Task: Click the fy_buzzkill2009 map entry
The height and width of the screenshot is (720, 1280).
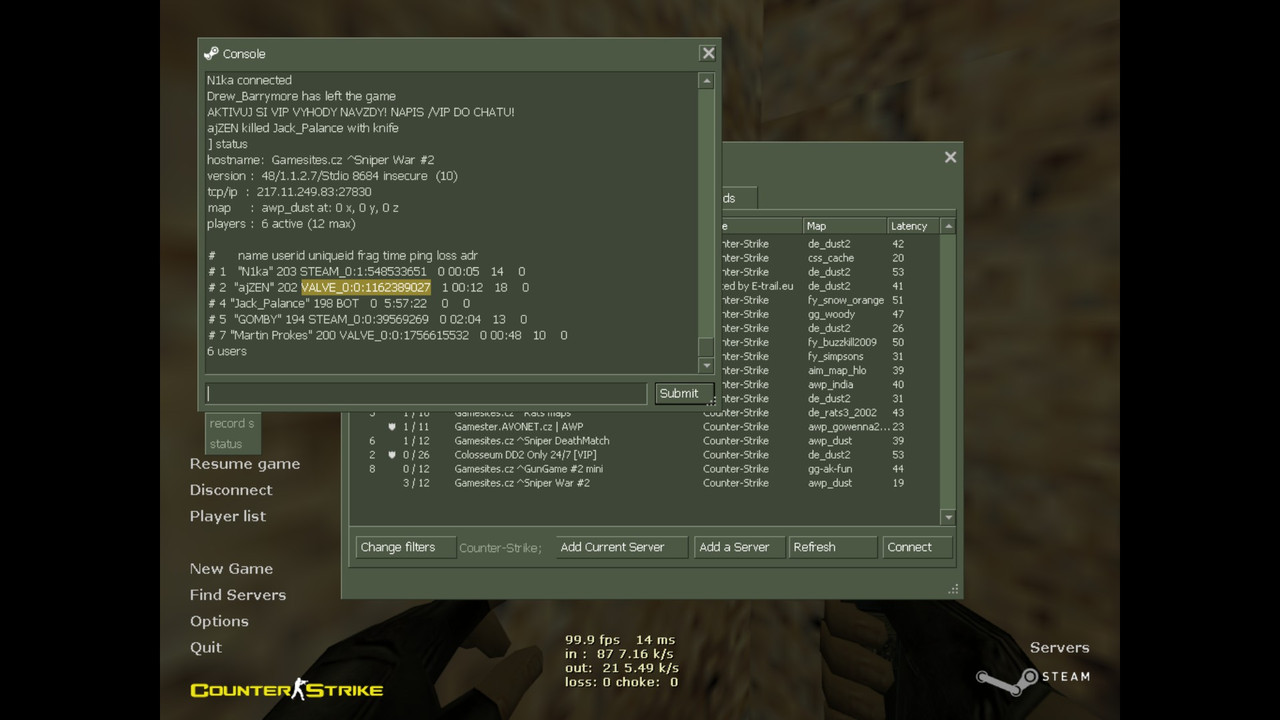Action: (x=842, y=342)
